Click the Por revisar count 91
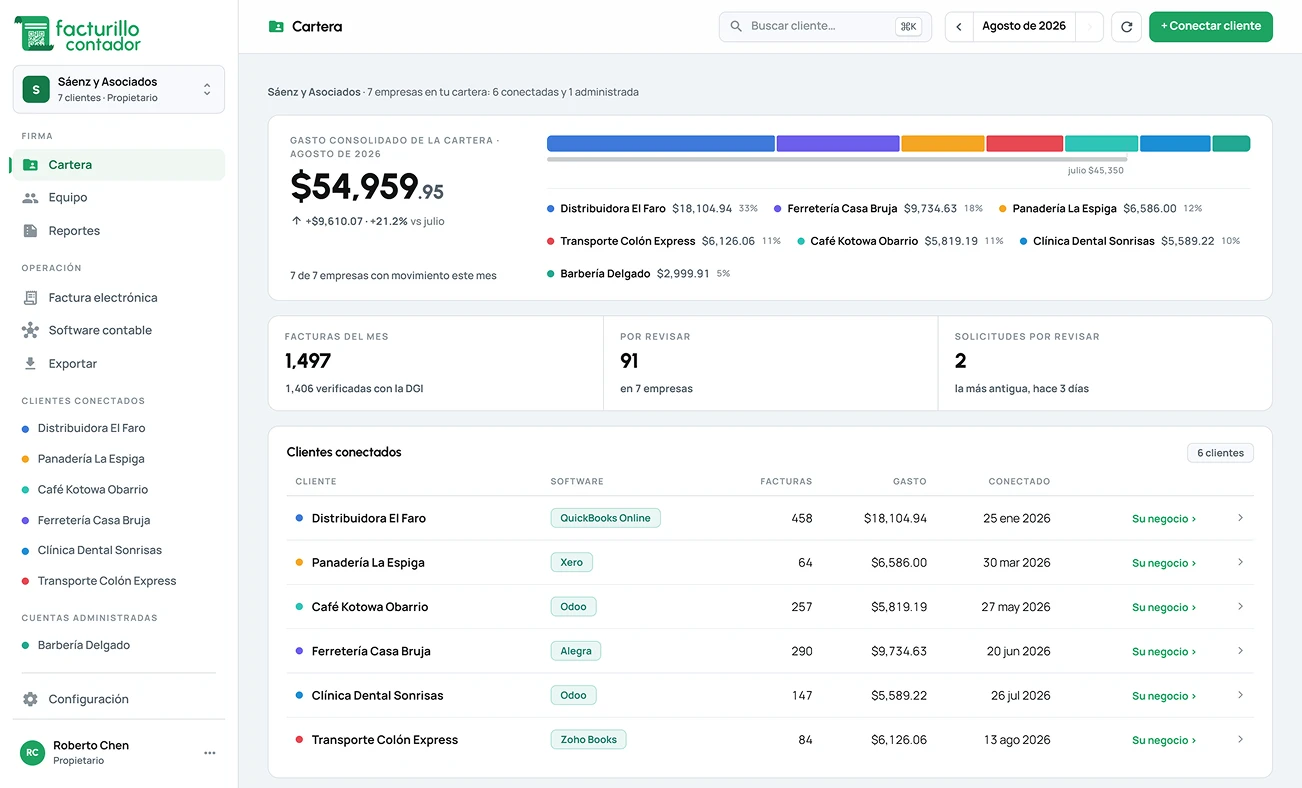Image resolution: width=1302 pixels, height=788 pixels. (629, 361)
